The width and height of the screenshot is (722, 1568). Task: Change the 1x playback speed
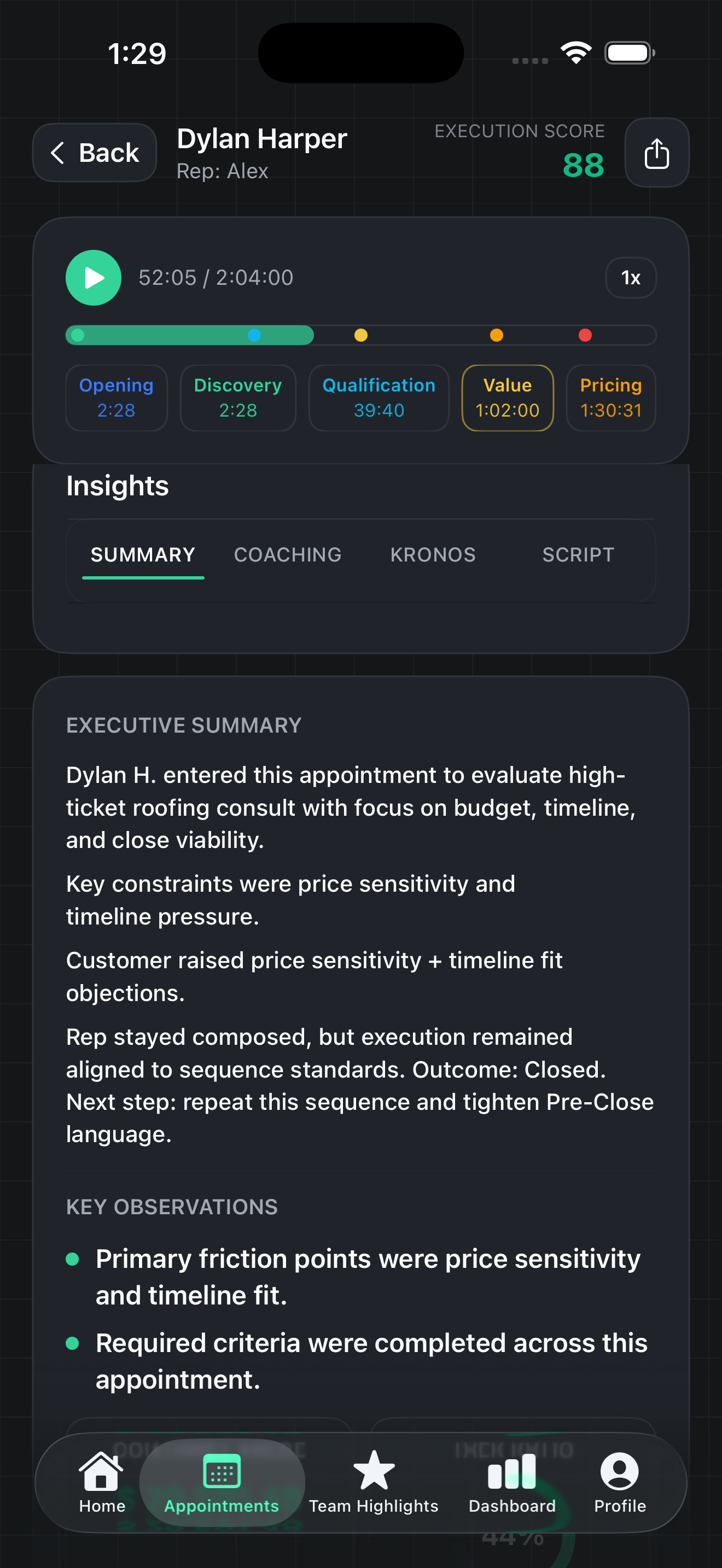(630, 278)
